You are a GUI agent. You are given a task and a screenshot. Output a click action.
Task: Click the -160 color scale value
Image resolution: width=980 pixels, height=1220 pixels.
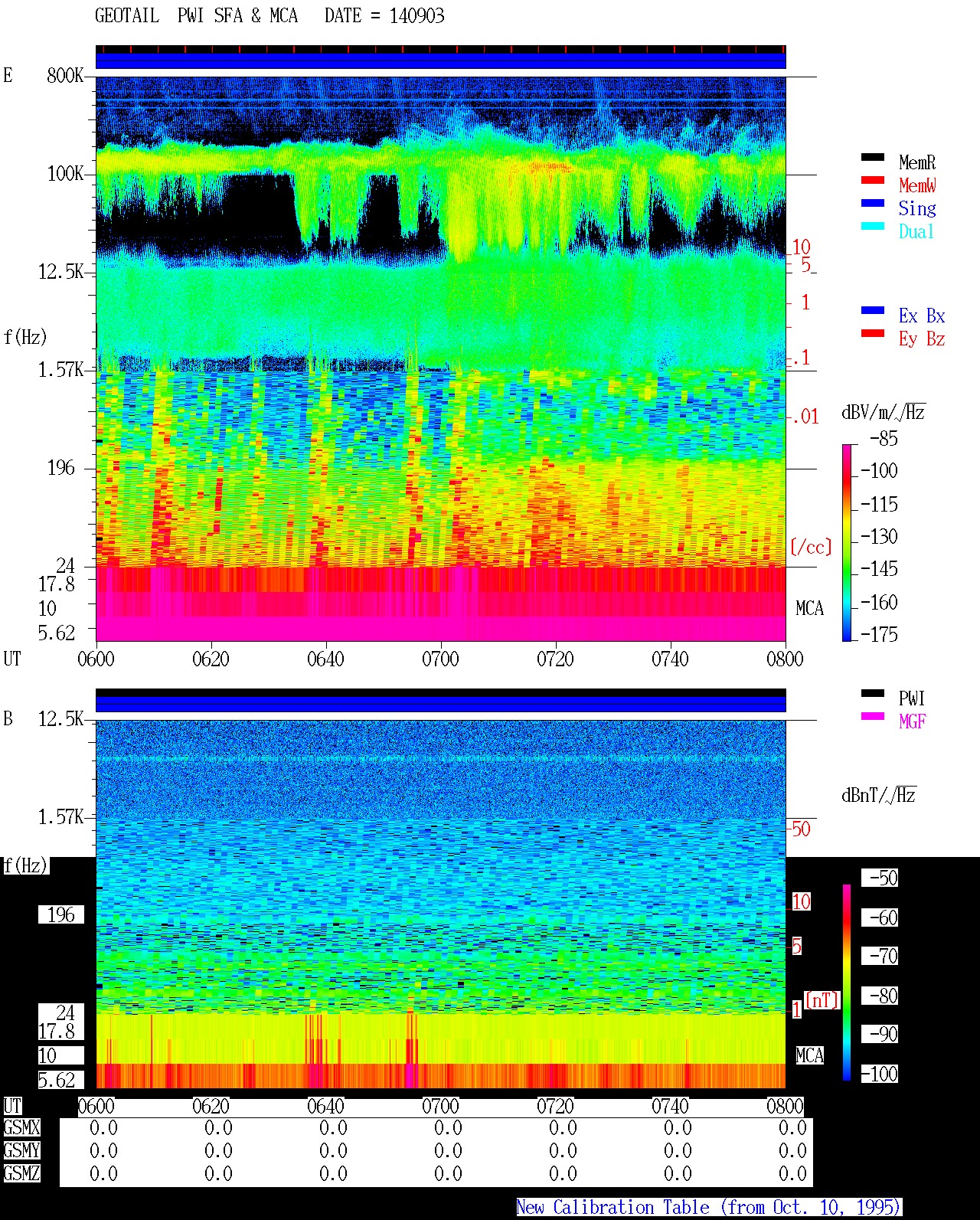880,603
